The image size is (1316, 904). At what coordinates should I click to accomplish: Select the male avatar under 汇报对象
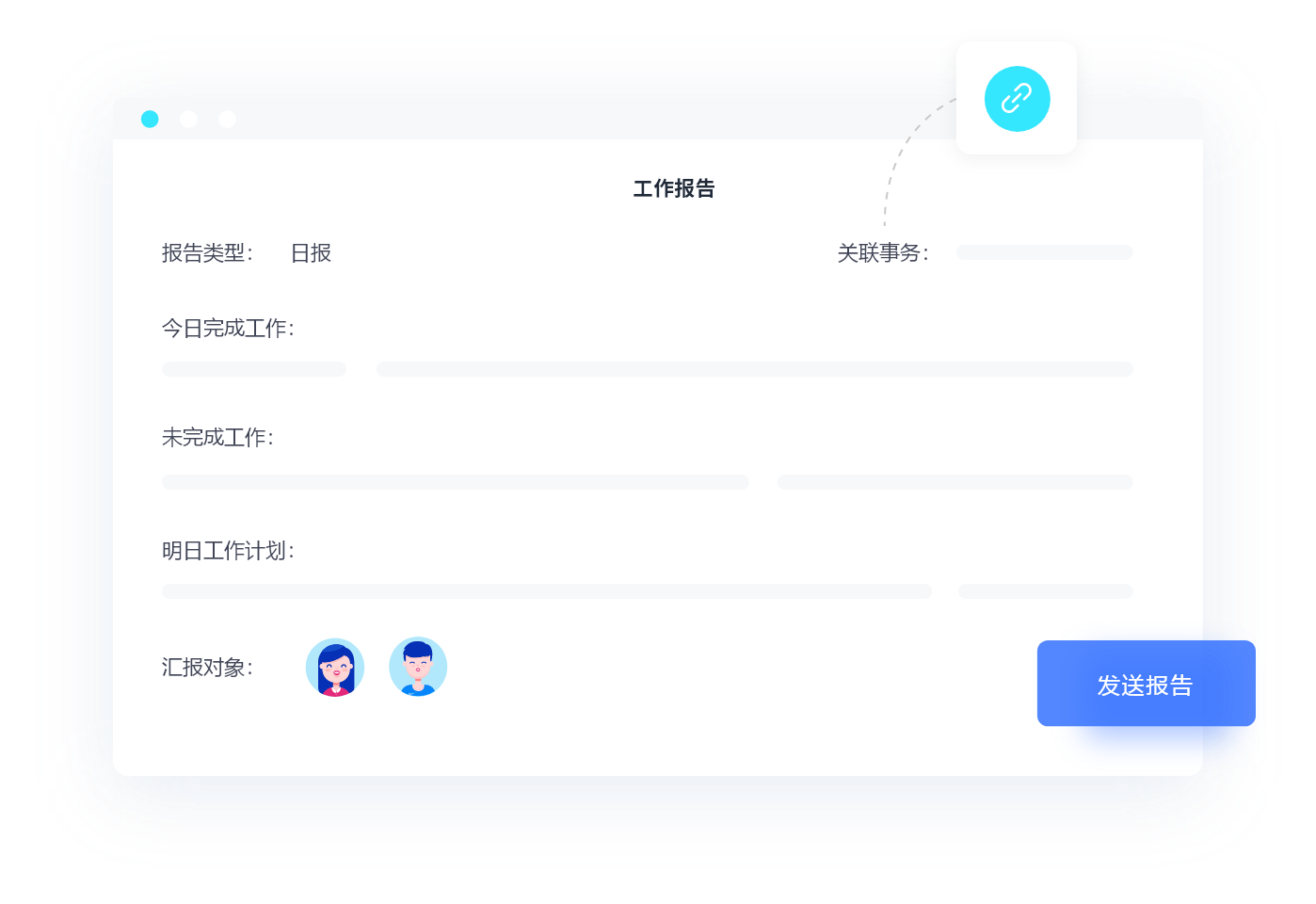pos(418,667)
